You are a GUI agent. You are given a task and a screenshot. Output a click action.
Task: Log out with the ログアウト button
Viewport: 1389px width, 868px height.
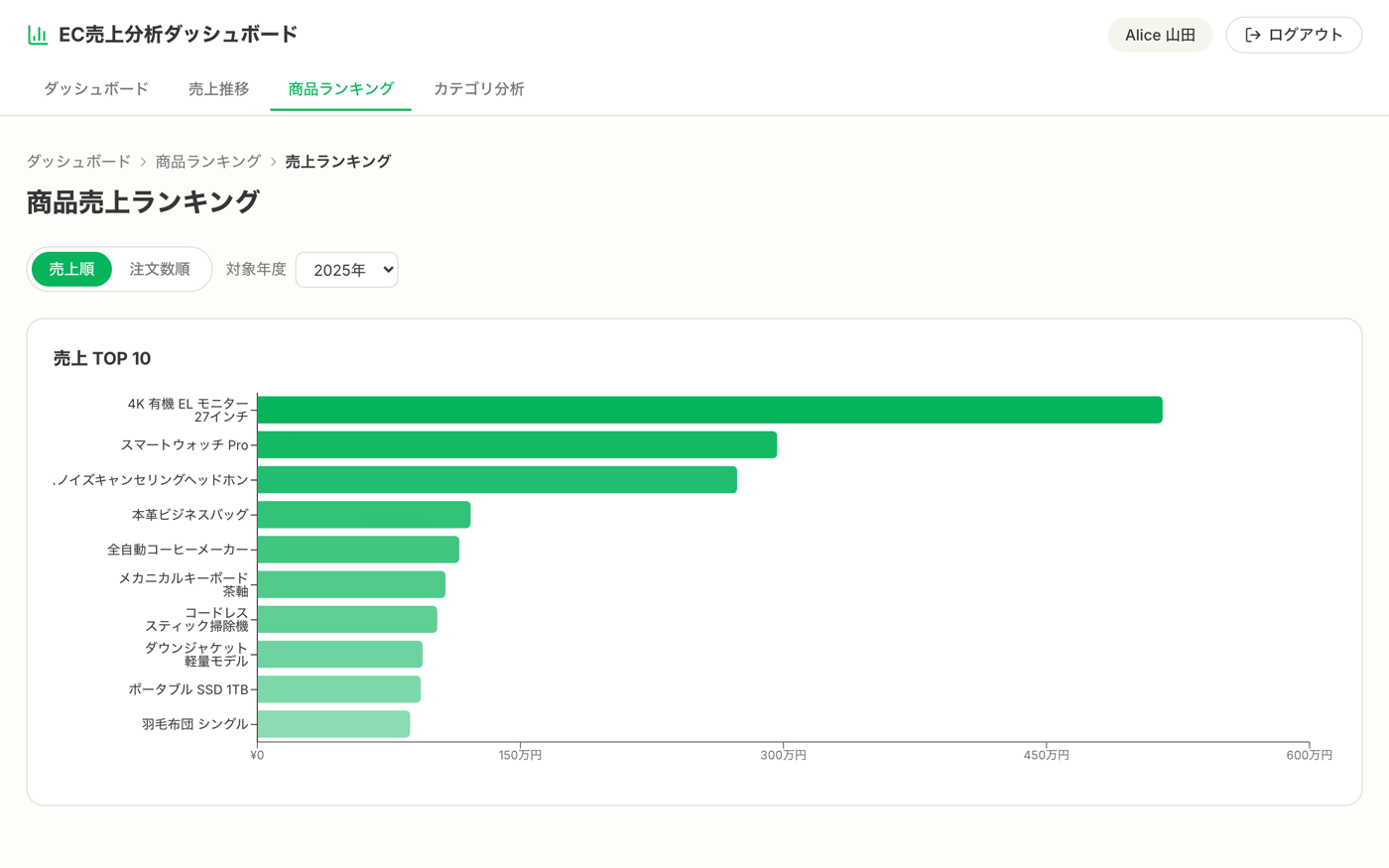click(x=1294, y=35)
